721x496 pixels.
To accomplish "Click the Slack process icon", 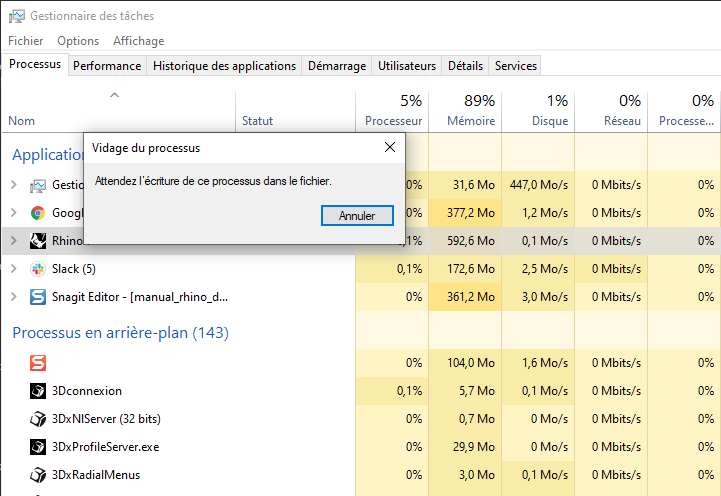I will click(38, 269).
